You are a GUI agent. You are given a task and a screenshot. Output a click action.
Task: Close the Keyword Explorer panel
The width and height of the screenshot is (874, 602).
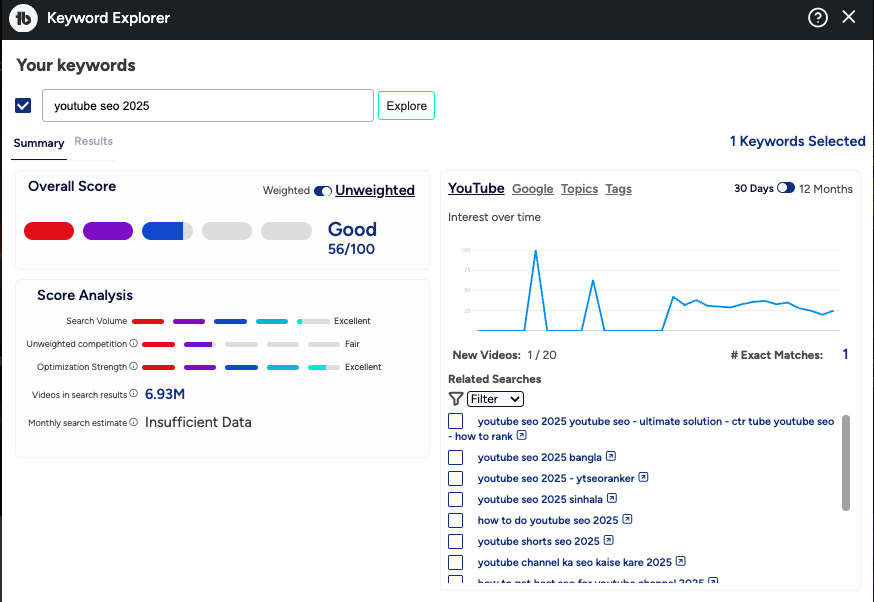coord(849,17)
